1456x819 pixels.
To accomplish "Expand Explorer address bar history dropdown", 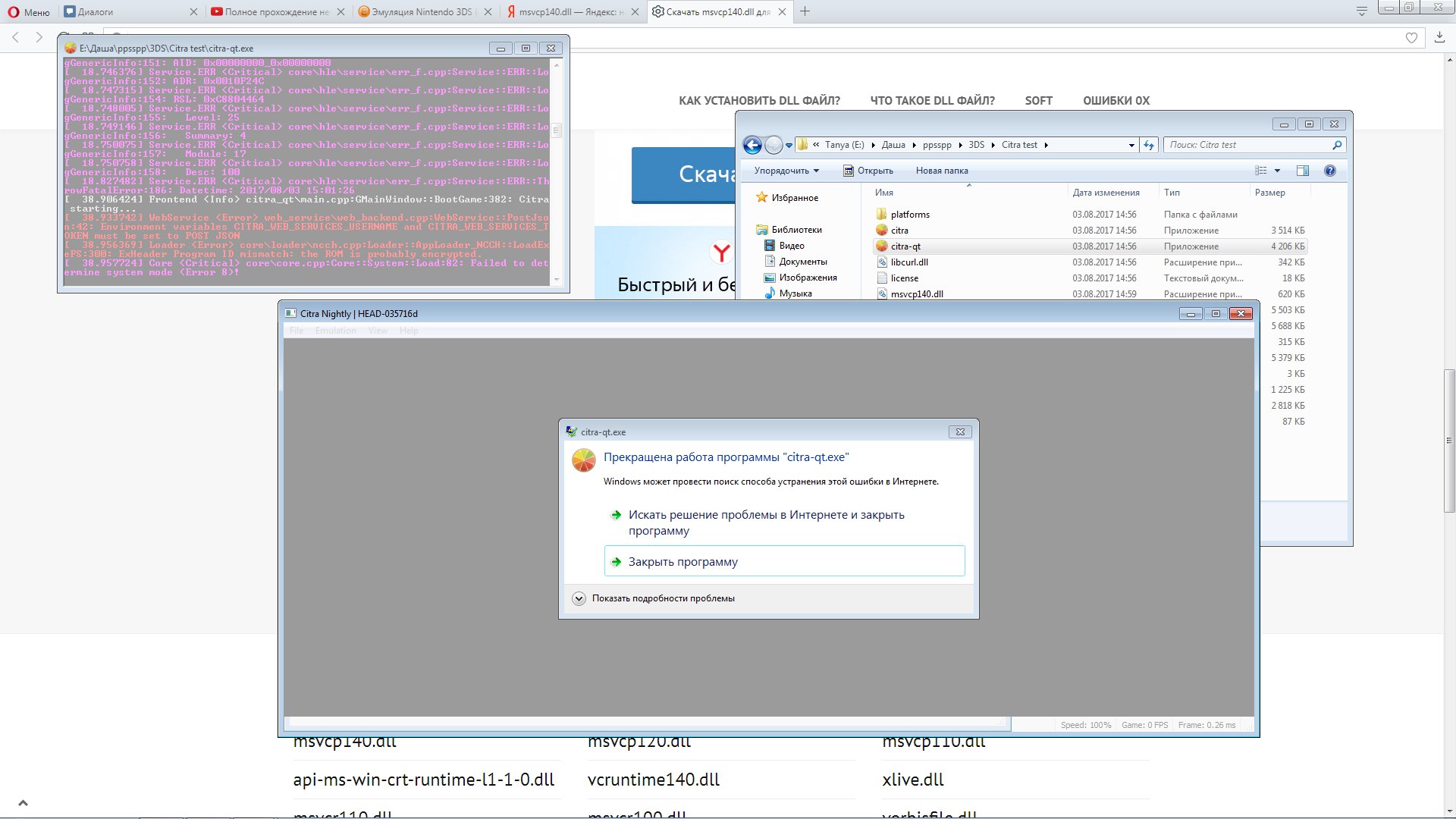I will point(1131,145).
